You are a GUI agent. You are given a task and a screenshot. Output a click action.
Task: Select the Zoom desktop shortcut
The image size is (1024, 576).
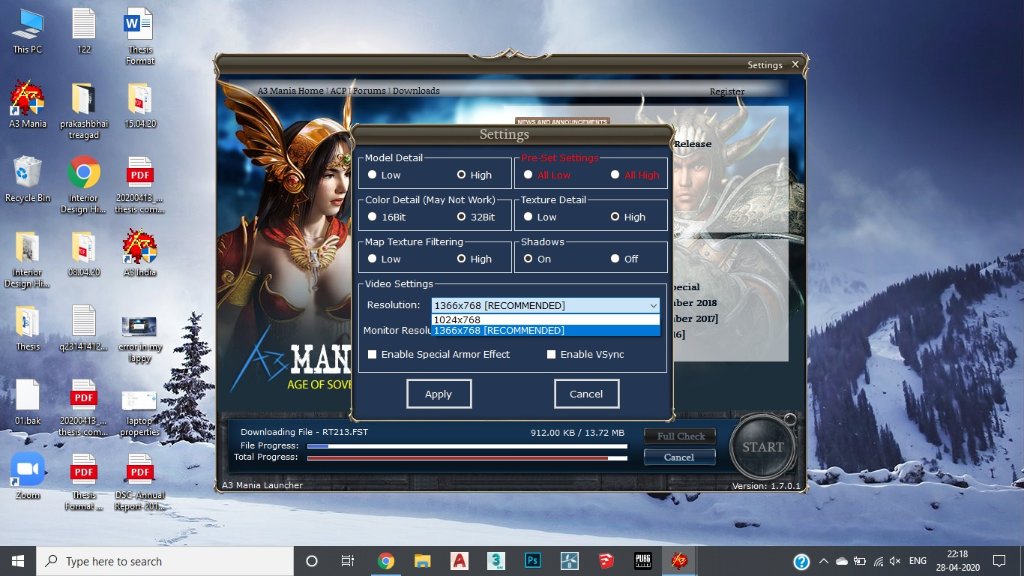[27, 476]
